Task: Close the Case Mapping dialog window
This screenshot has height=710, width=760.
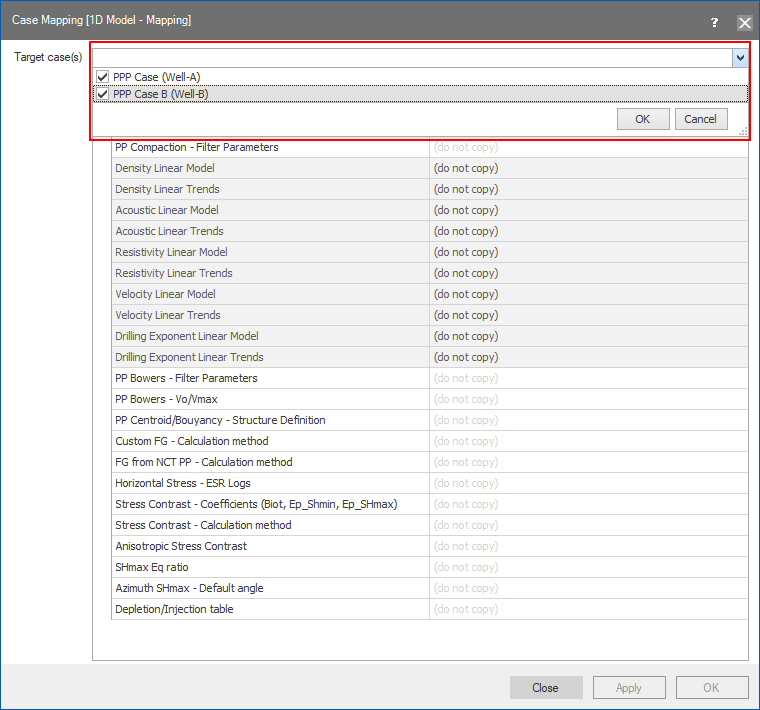Action: (744, 22)
